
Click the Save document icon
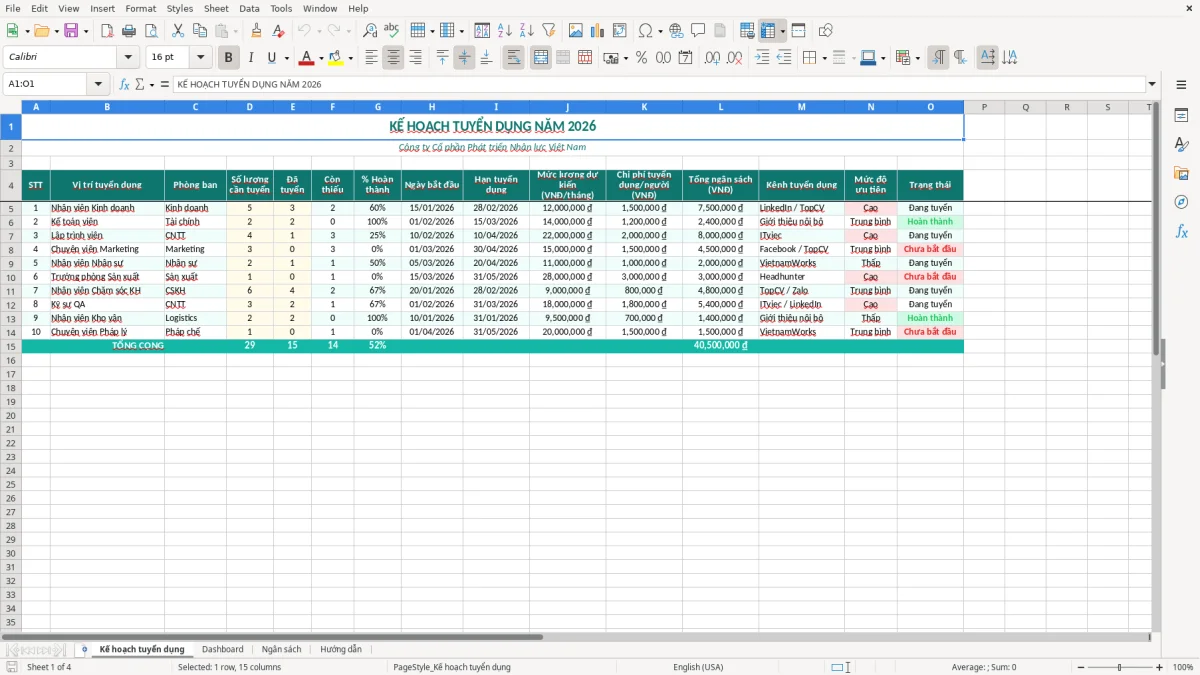71,31
